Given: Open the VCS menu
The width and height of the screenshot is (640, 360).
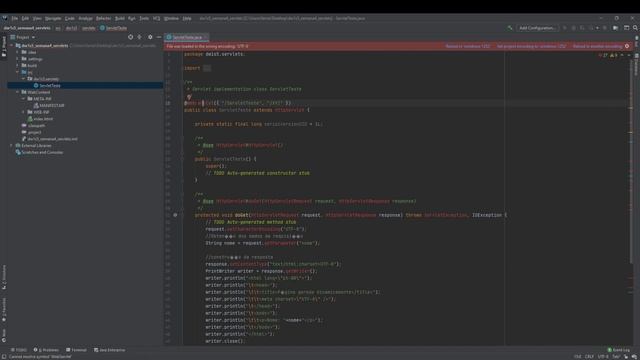Looking at the screenshot, I should 156,18.
